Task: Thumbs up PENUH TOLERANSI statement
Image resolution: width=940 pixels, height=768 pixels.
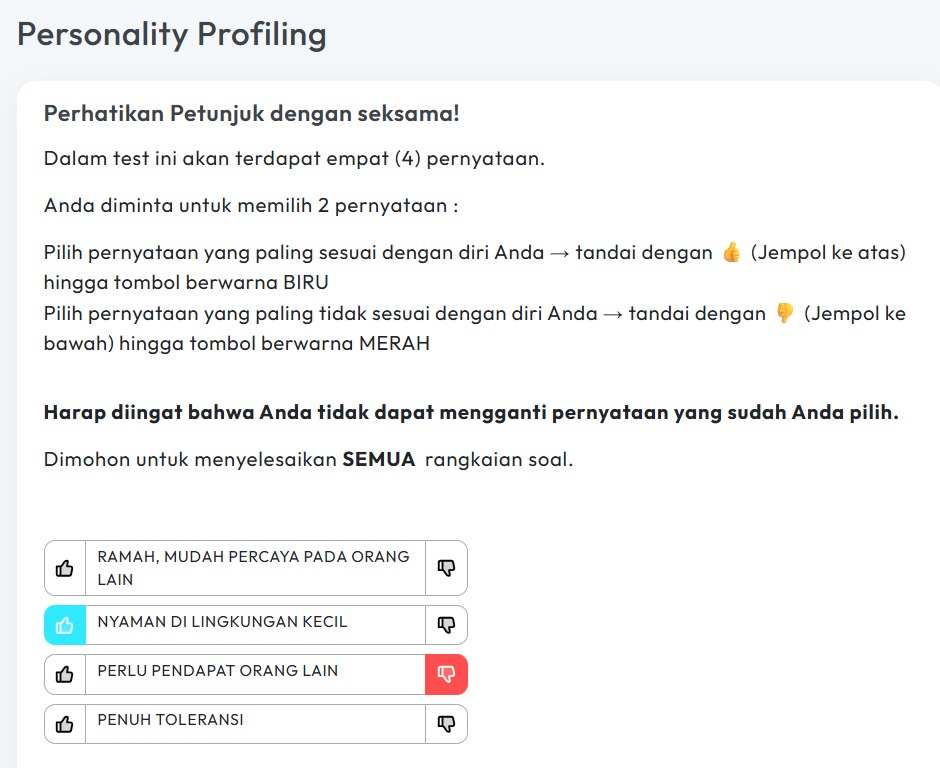Action: [65, 724]
